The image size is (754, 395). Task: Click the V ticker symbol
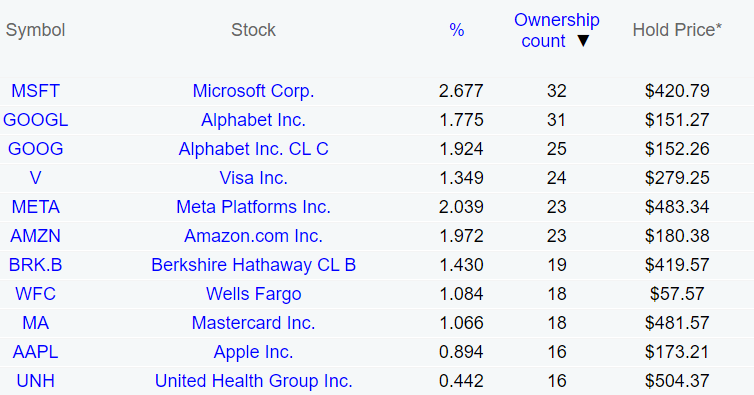[36, 178]
